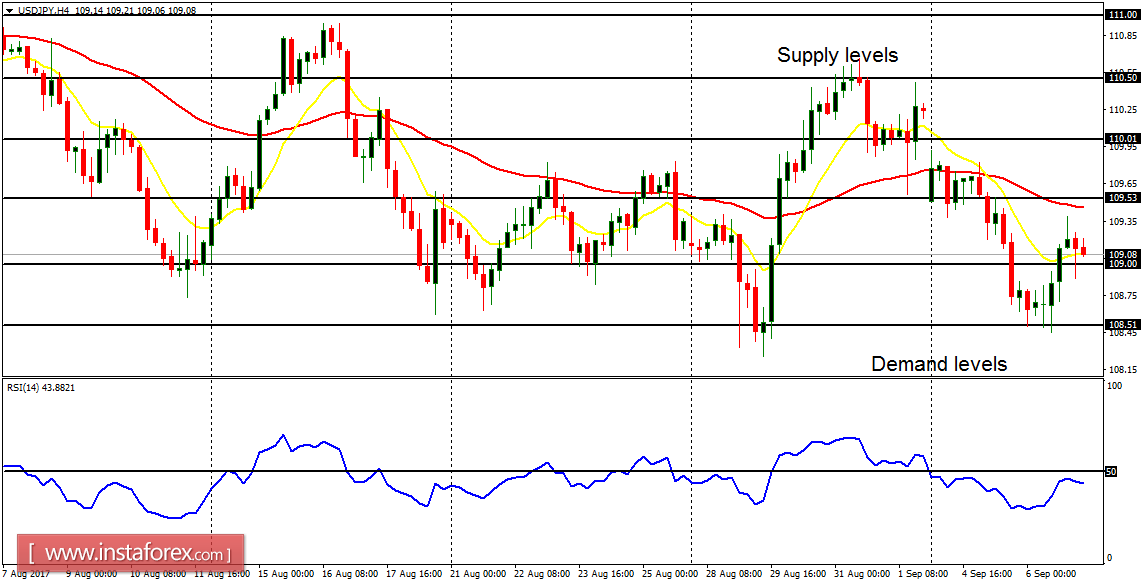1143x585 pixels.
Task: Click the triangle arrow beside USDJPY,H4 title
Action: [x=8, y=12]
